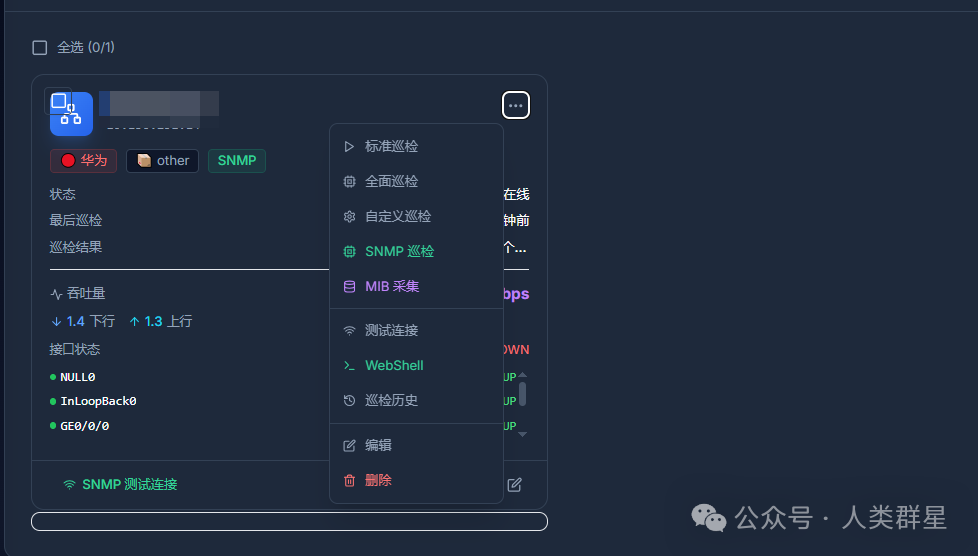978x556 pixels.
Task: Choose 测试连接 from the menu
Action: click(x=416, y=330)
